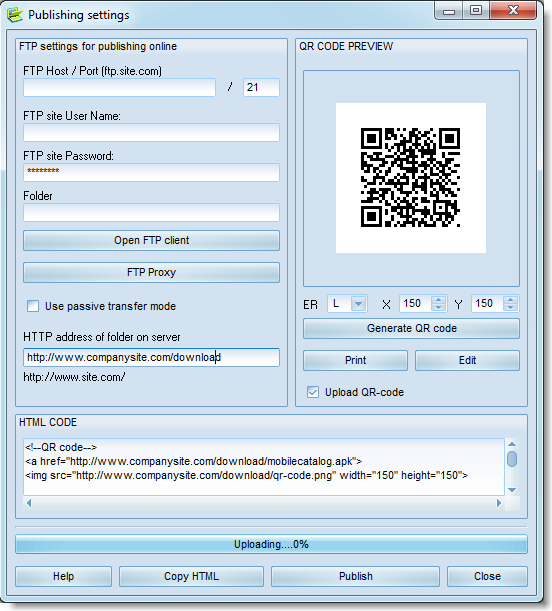Focus the FTP Host input field
Image resolution: width=552 pixels, height=611 pixels.
(119, 87)
